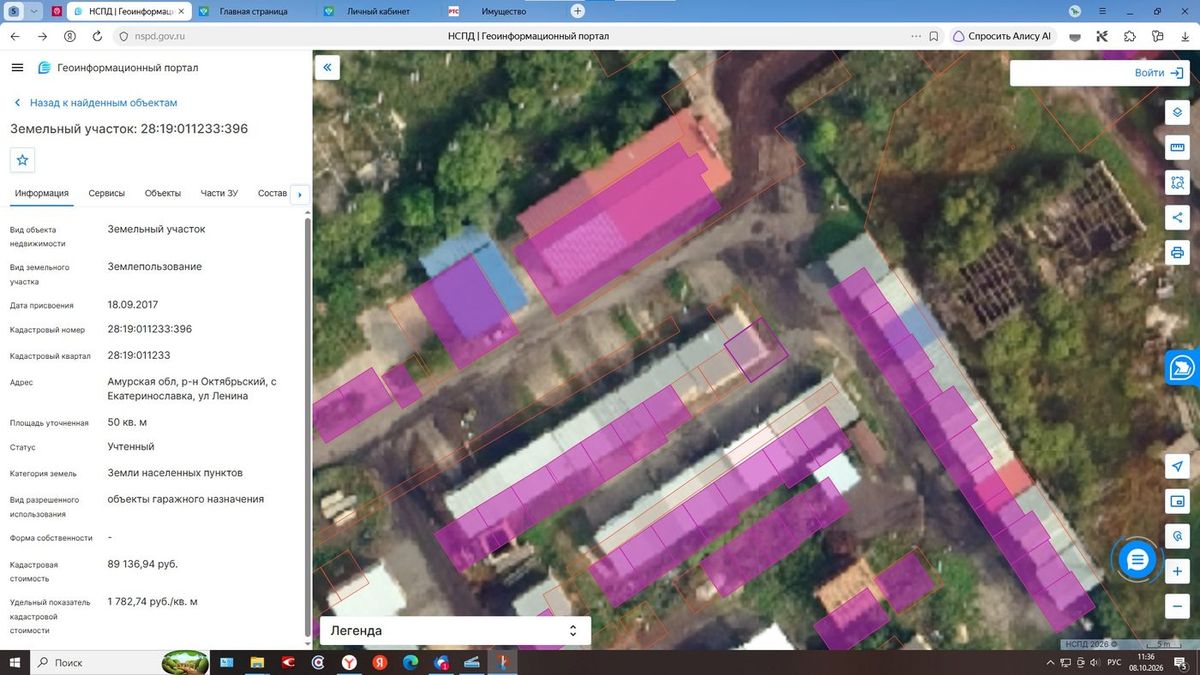Select the ruler measurement tool
The height and width of the screenshot is (675, 1200).
tap(1177, 148)
